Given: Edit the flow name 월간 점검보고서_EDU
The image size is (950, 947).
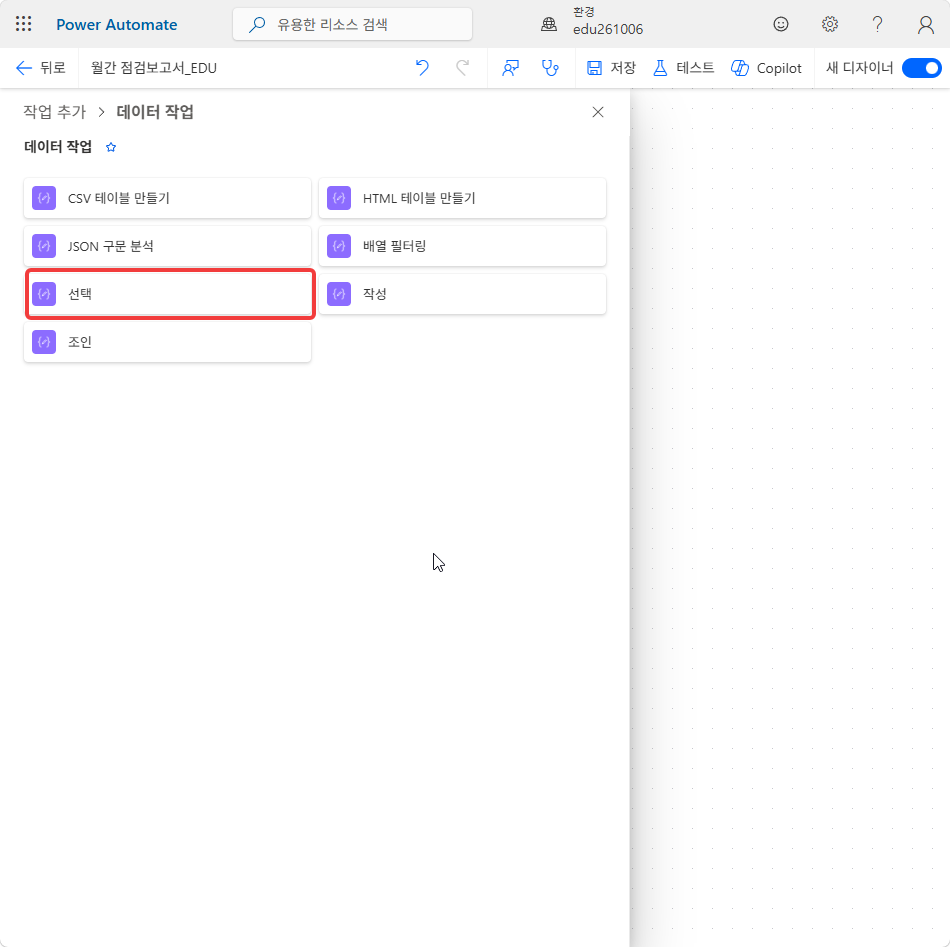Looking at the screenshot, I should pos(154,68).
